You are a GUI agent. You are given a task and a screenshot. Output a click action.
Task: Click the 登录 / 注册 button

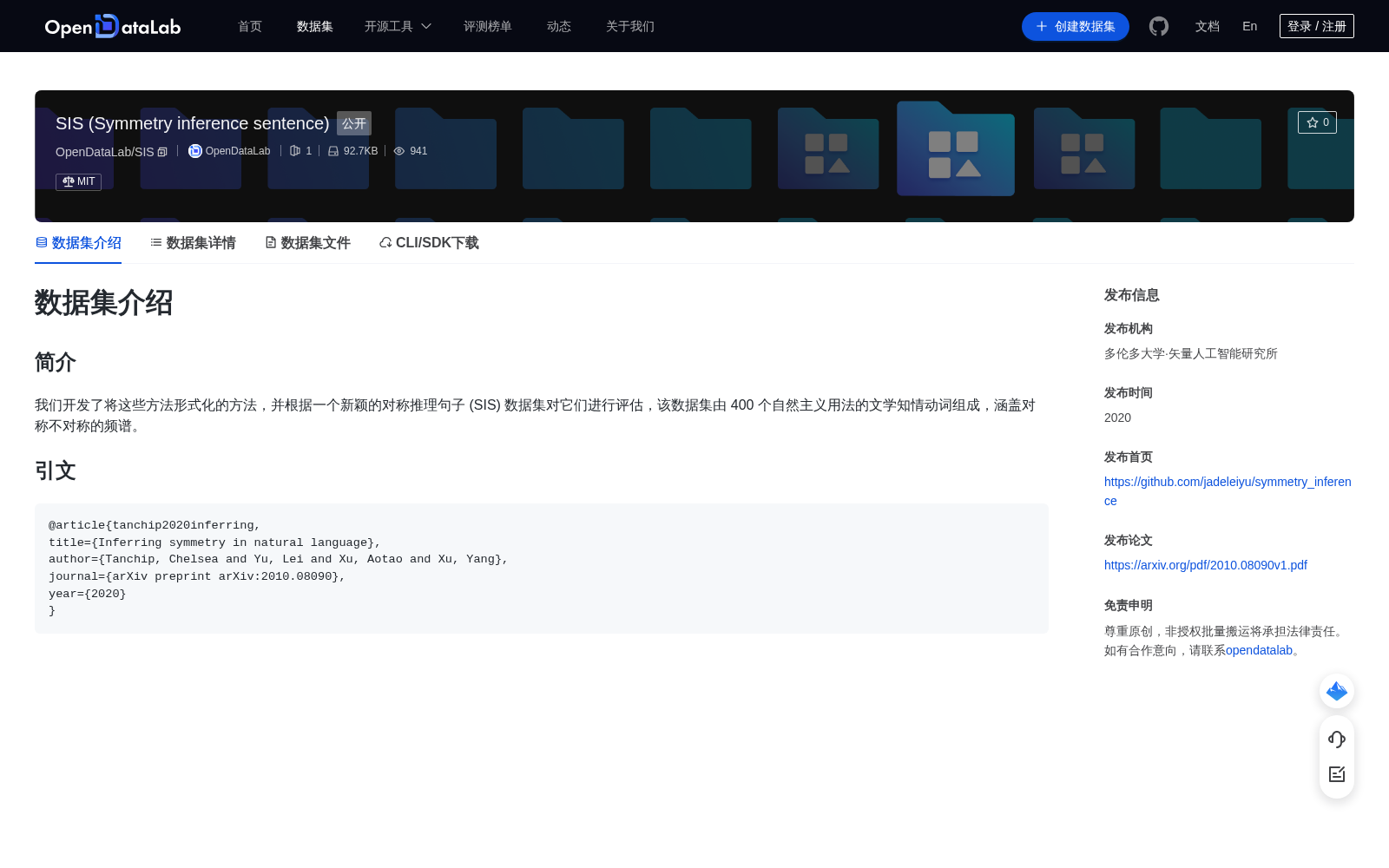pos(1317,26)
